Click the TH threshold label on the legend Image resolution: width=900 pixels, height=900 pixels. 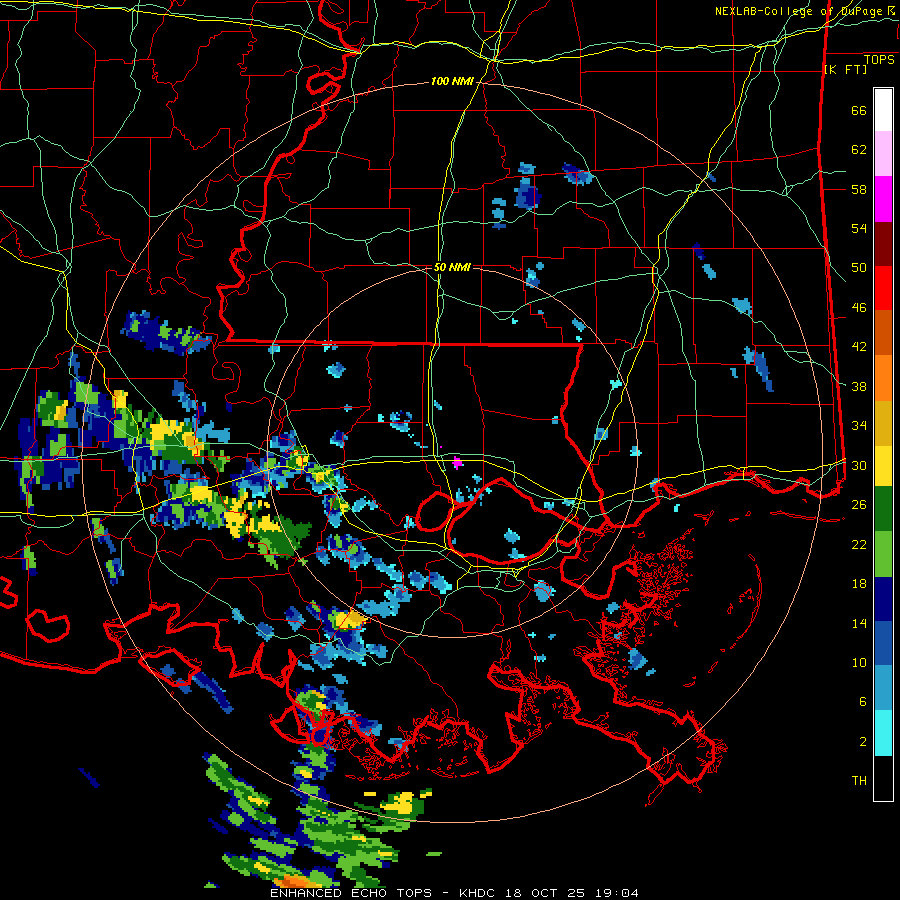859,780
